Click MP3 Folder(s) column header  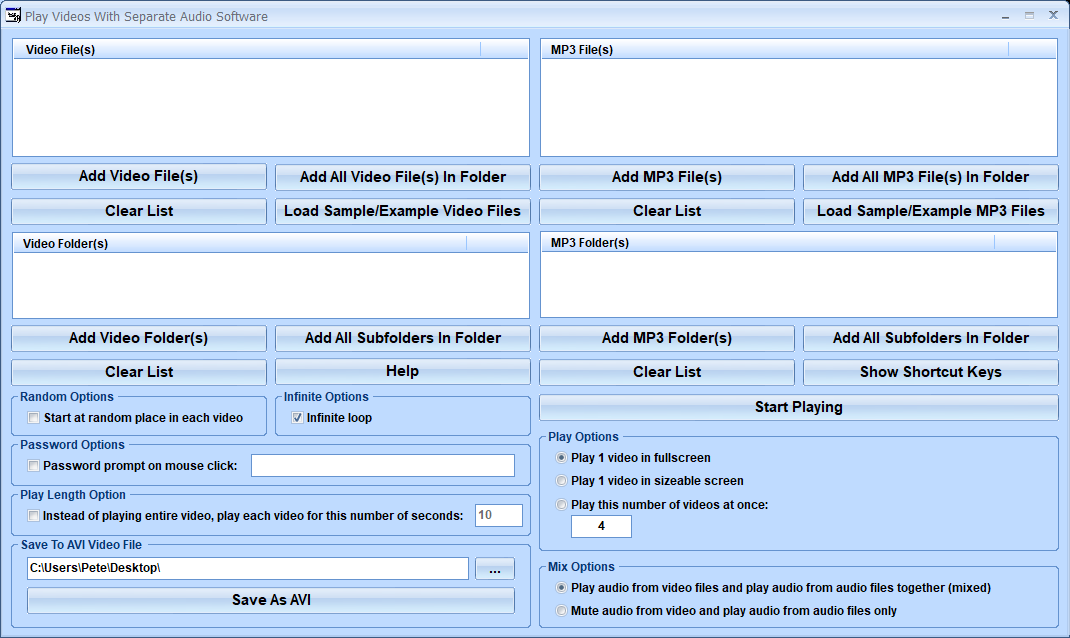point(768,243)
